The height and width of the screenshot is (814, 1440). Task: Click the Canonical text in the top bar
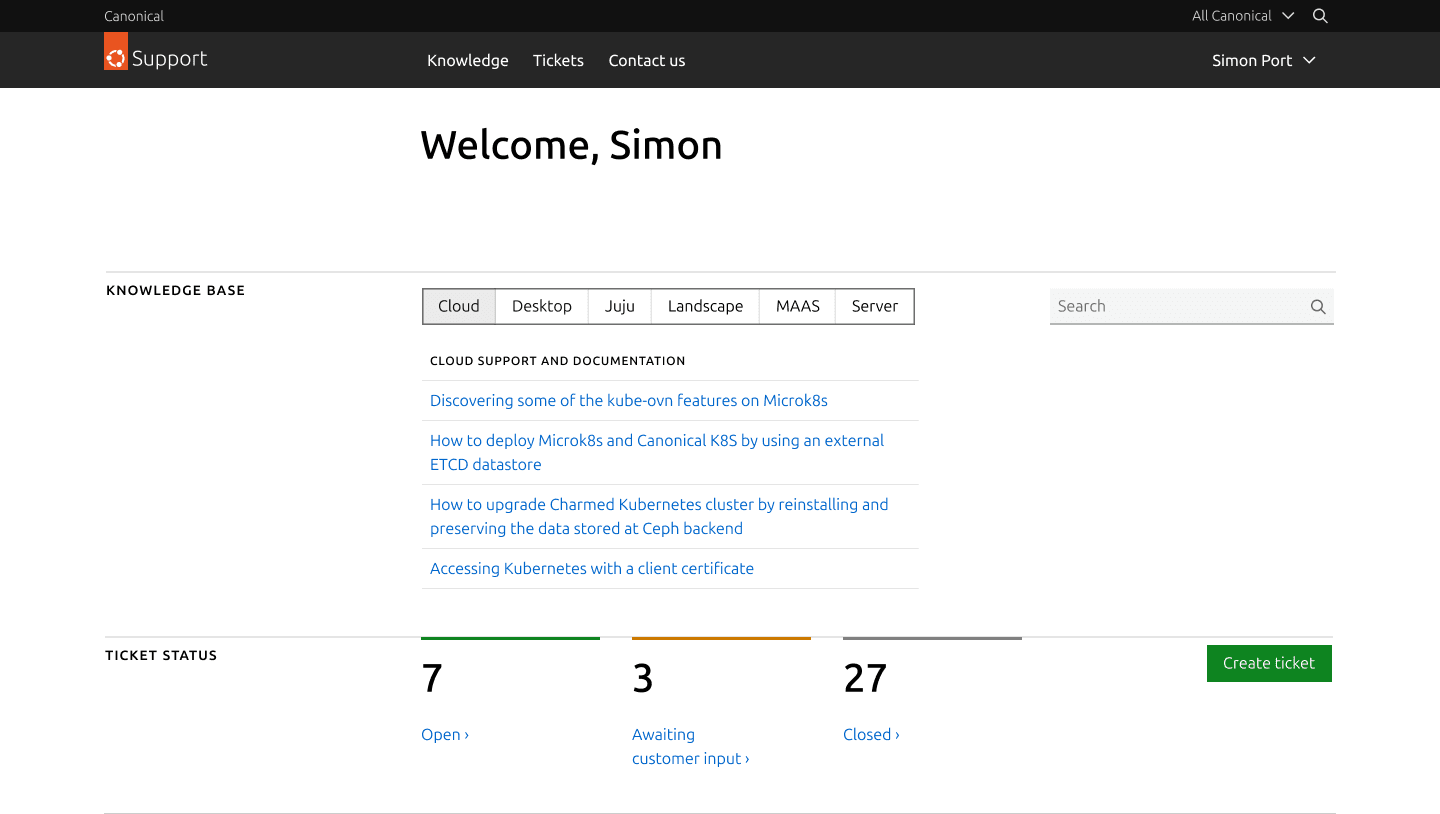tap(134, 16)
